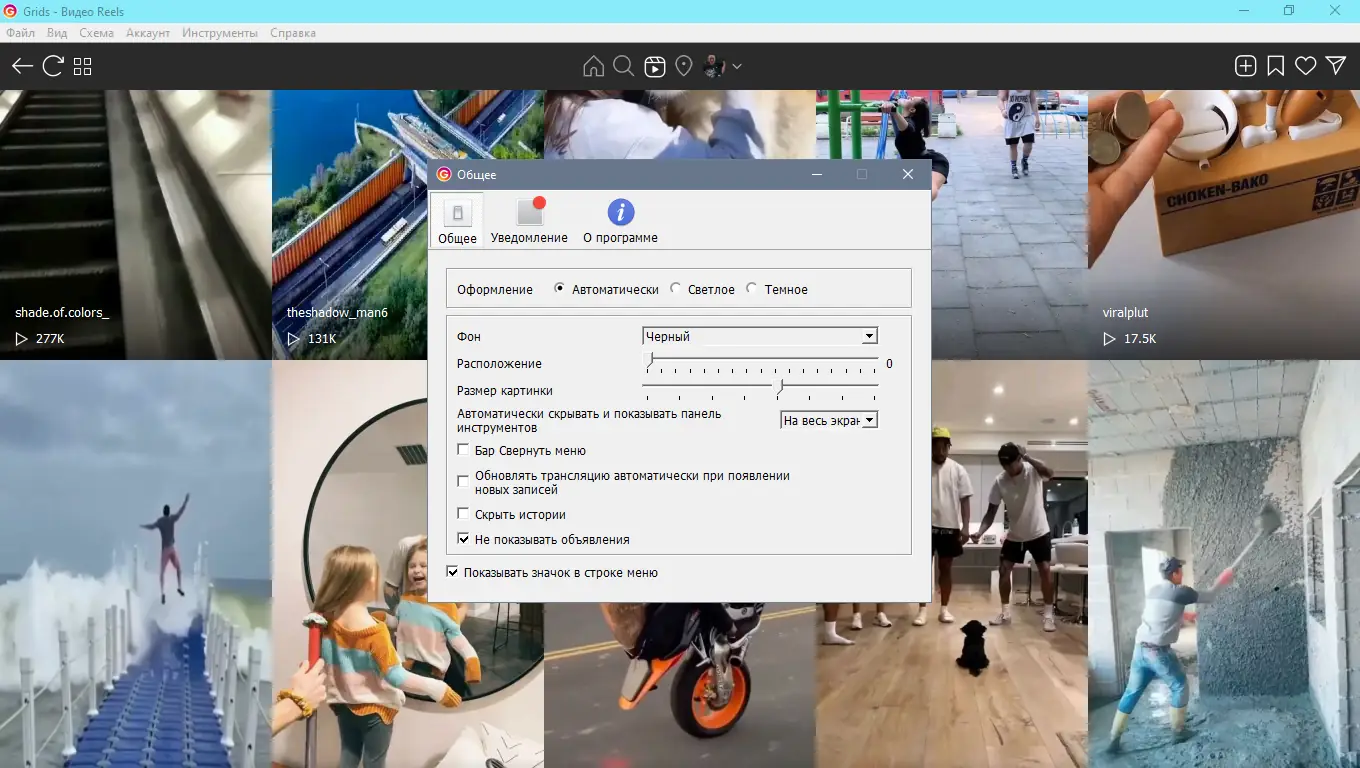The image size is (1360, 768).
Task: Open the Инструменты menu
Action: [x=221, y=32]
